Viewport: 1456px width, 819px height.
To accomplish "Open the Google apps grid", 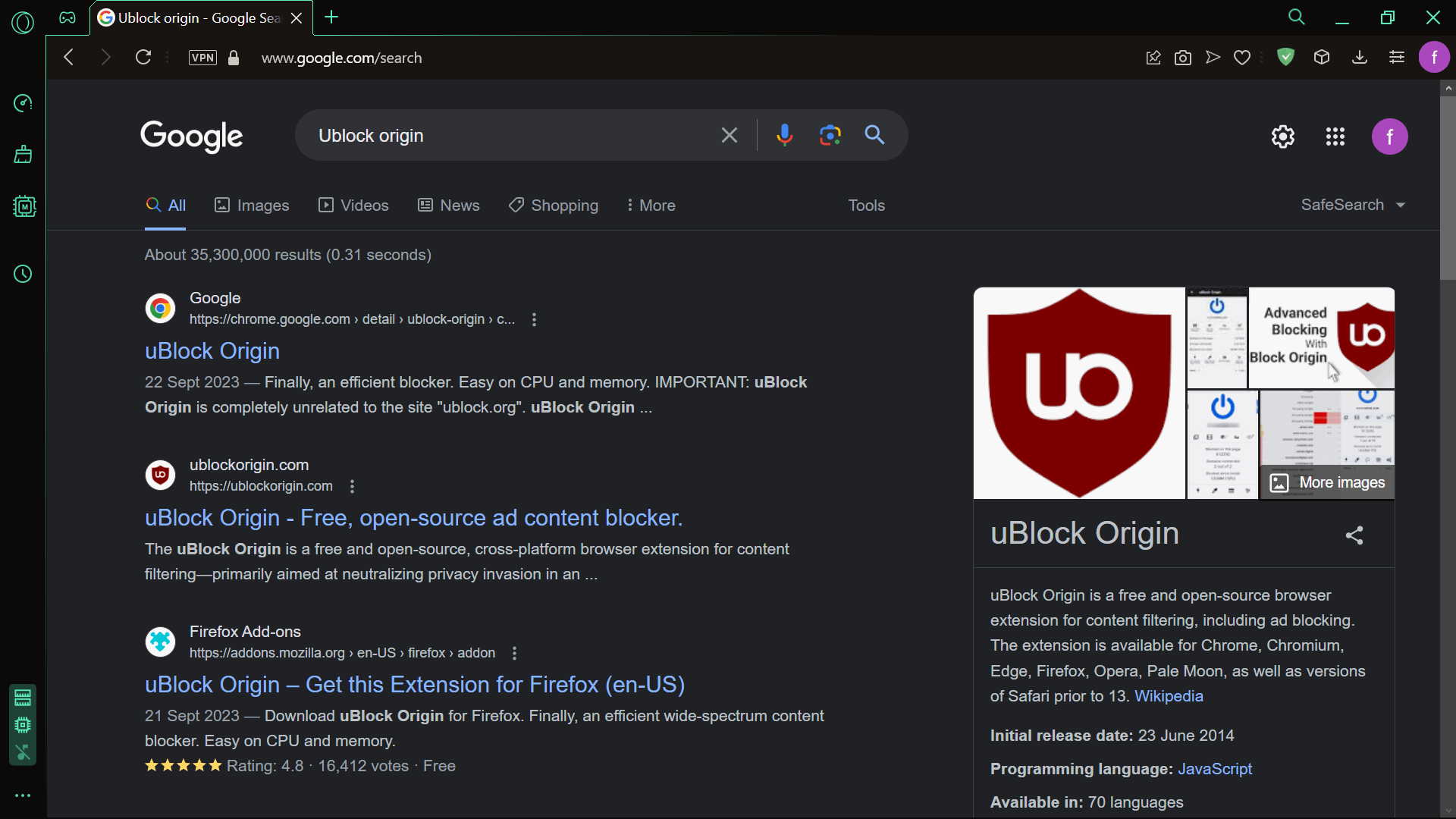I will coord(1335,136).
